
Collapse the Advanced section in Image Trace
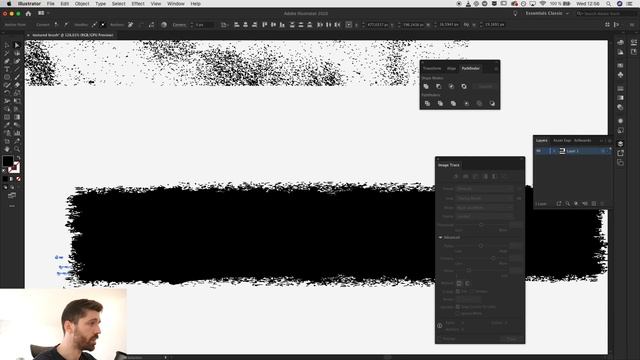(x=440, y=238)
